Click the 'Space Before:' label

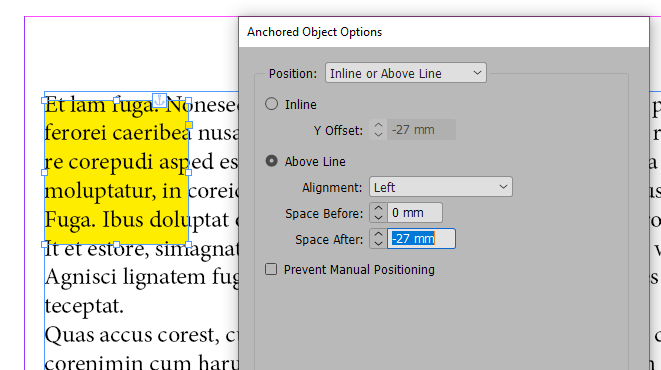[x=324, y=214]
